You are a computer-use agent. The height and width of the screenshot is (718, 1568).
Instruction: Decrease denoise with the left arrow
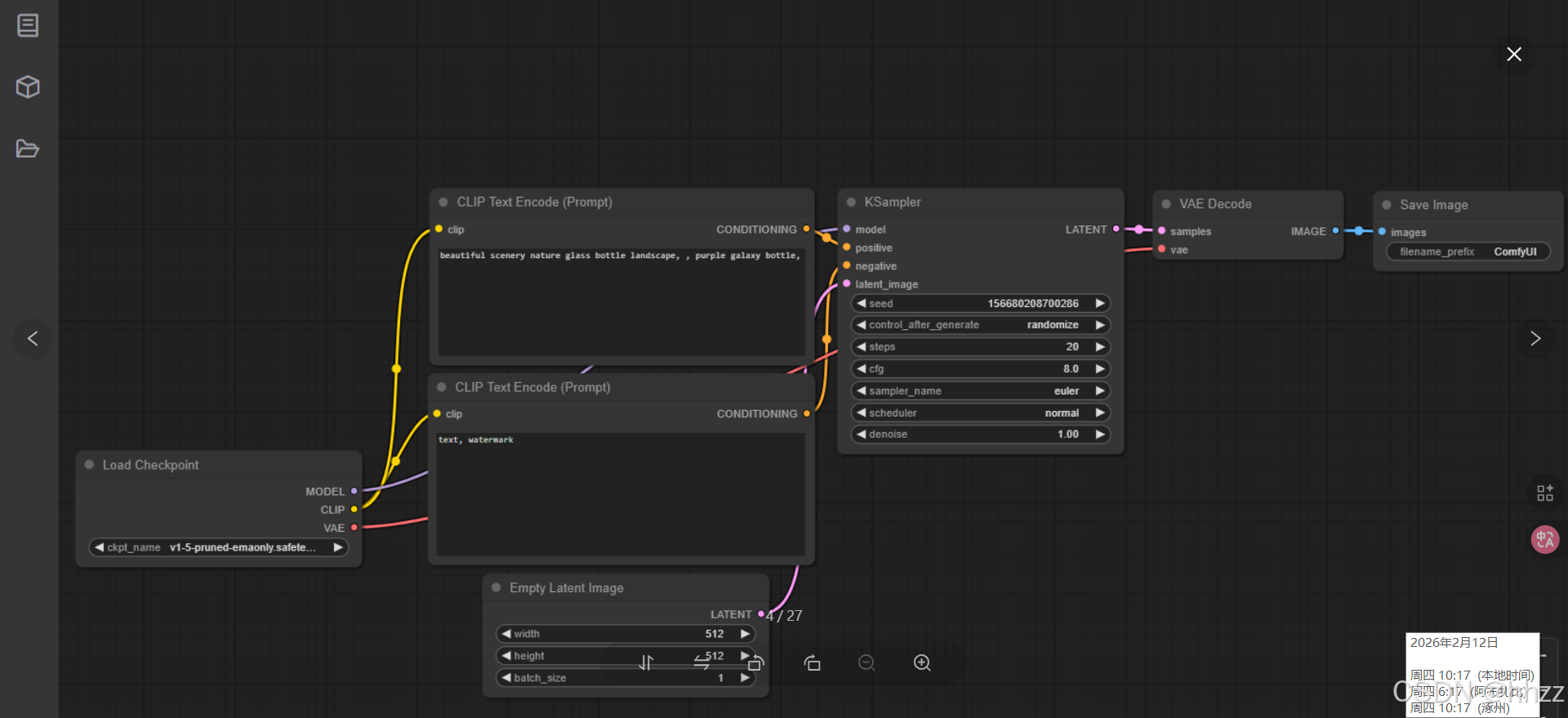tap(861, 435)
